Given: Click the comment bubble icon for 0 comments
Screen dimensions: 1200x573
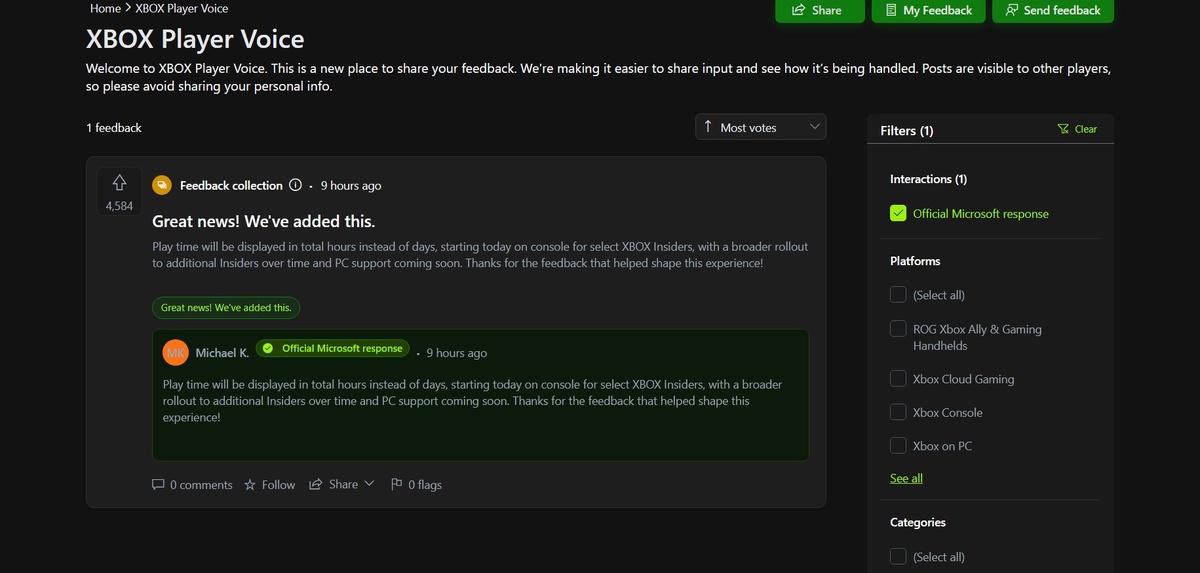Looking at the screenshot, I should coord(158,484).
